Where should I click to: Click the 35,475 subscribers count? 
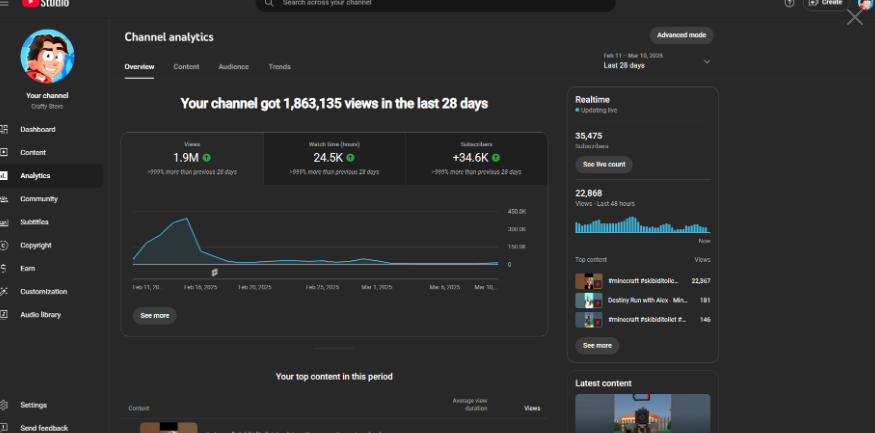(x=589, y=136)
